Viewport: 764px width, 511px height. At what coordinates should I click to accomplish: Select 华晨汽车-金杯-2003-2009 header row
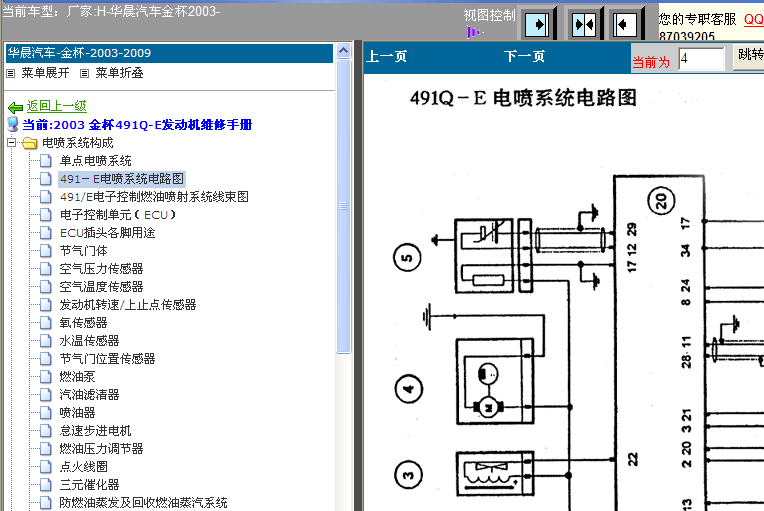click(169, 53)
